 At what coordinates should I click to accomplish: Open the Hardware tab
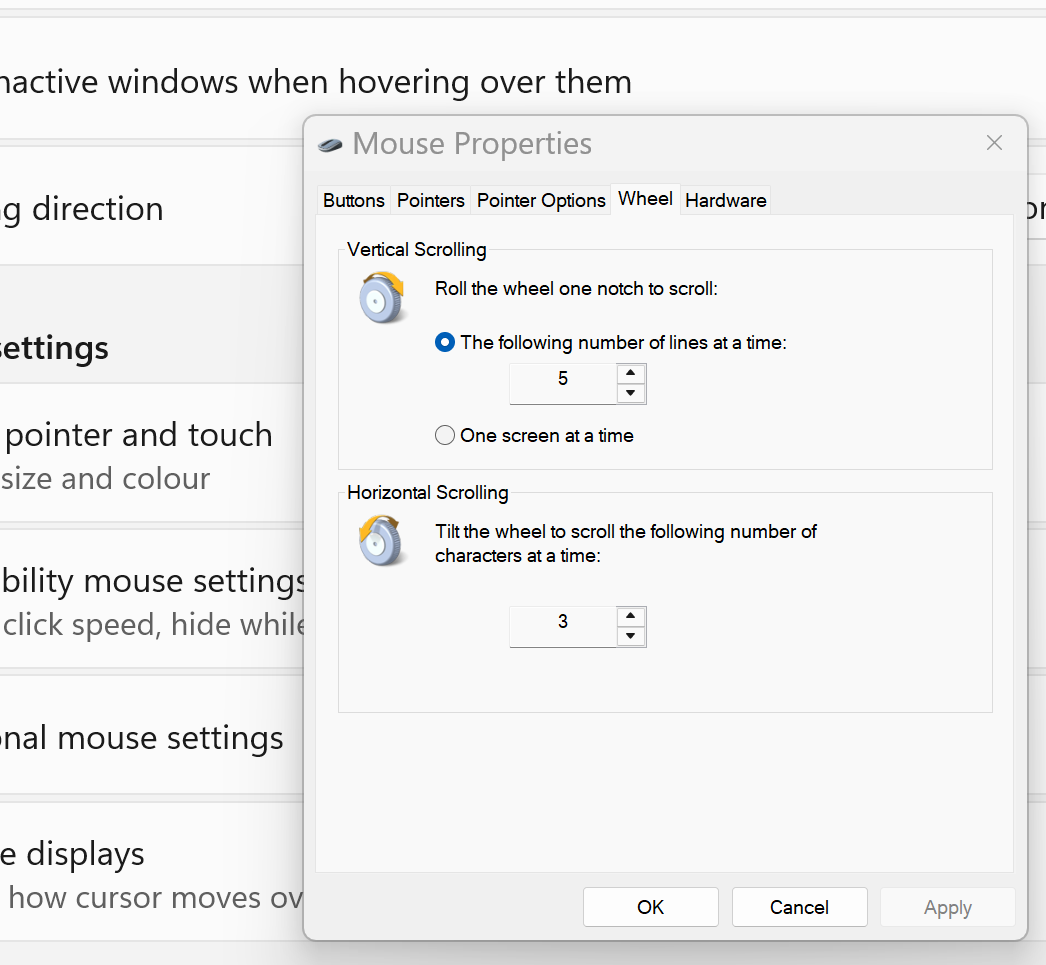pos(725,200)
